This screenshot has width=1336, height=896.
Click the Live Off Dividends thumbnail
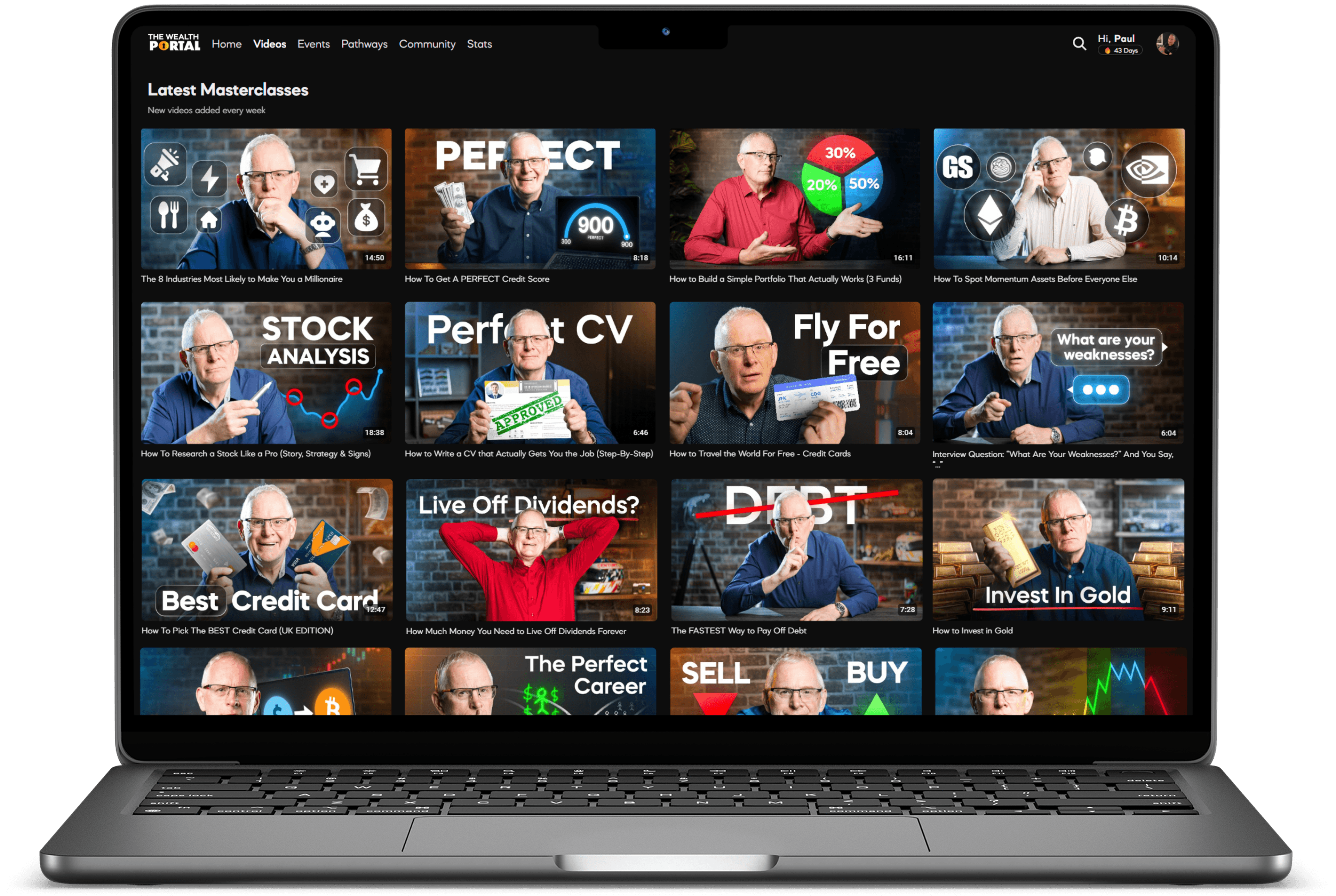pos(531,549)
